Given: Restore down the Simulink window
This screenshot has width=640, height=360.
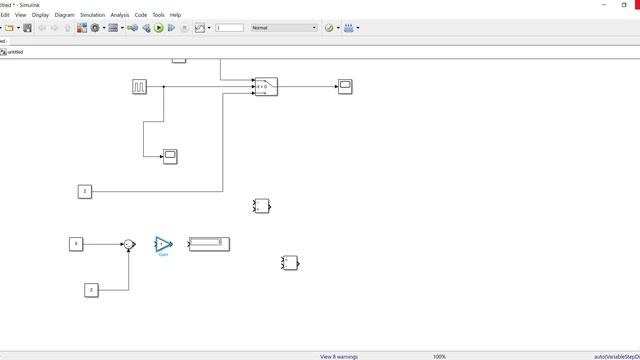Looking at the screenshot, I should coord(624,5).
